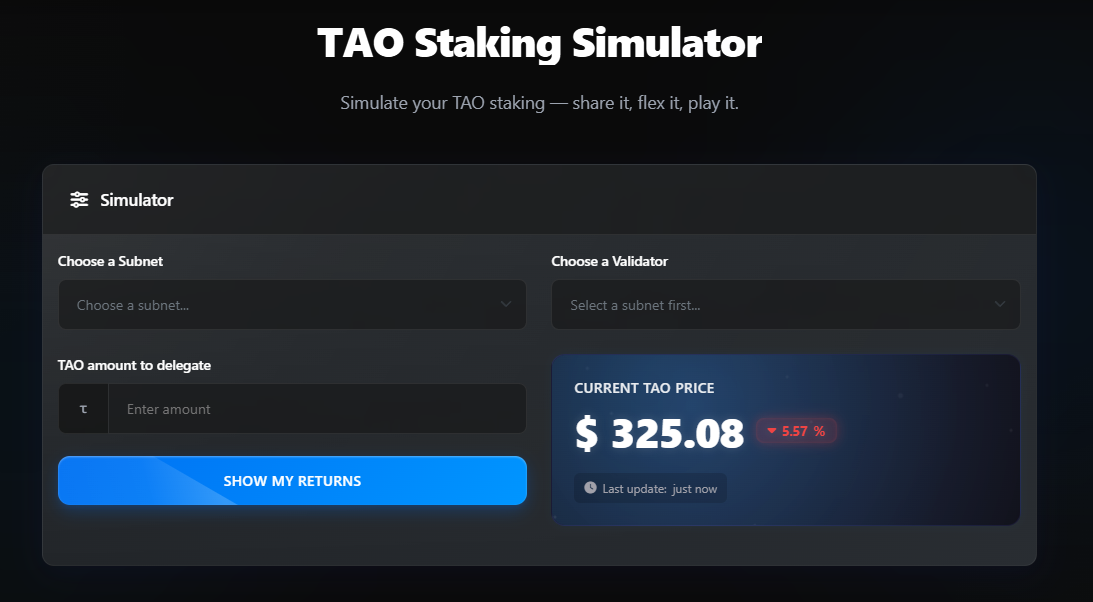Click the Current TAO Price card
This screenshot has height=602, width=1093.
pos(786,438)
